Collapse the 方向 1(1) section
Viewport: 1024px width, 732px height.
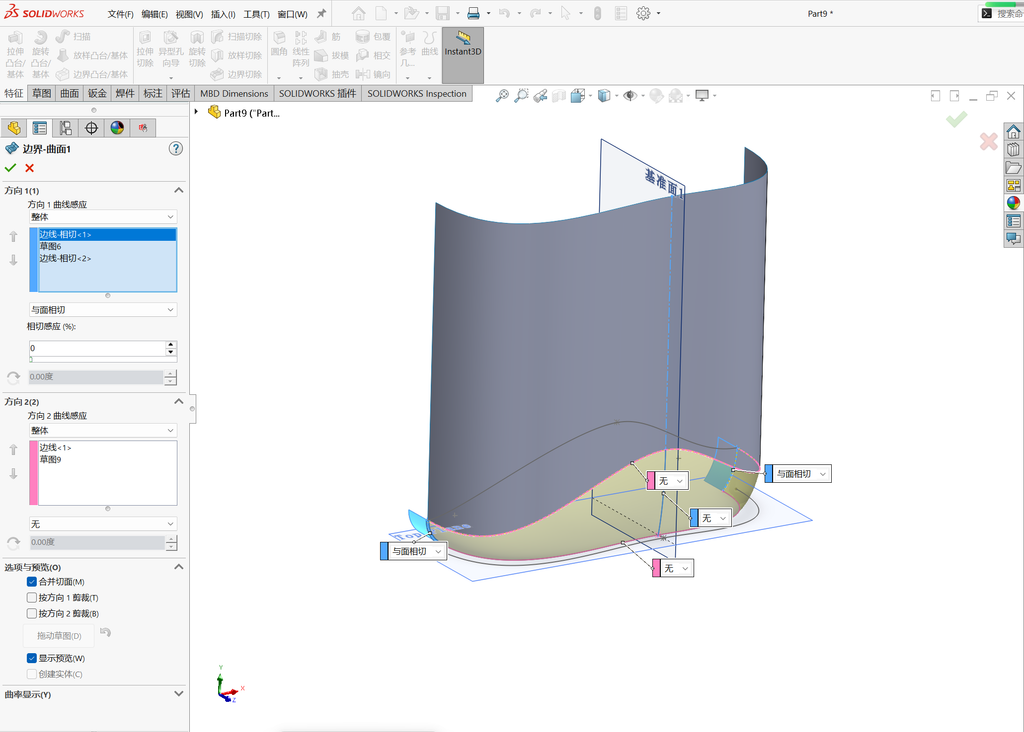pyautogui.click(x=178, y=190)
